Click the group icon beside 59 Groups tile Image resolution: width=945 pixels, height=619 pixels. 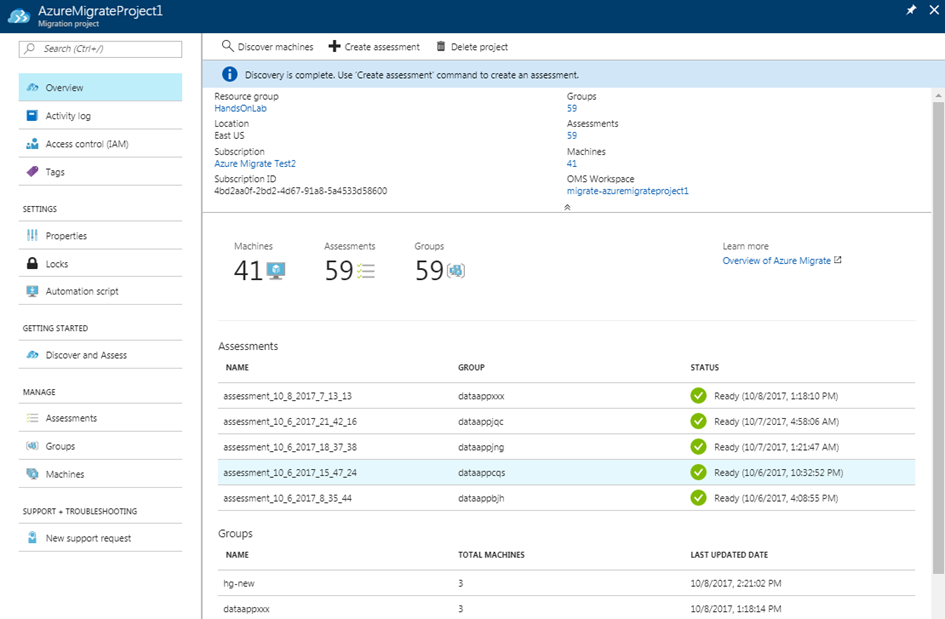(x=456, y=271)
